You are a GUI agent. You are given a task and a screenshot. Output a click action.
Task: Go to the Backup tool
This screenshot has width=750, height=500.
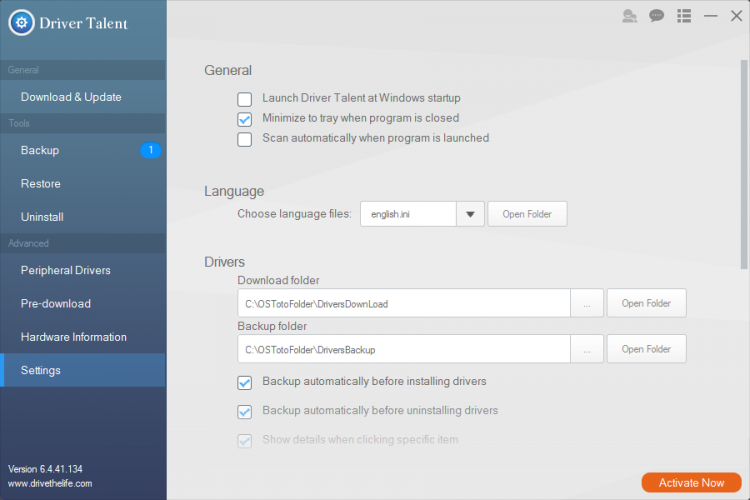(x=83, y=150)
